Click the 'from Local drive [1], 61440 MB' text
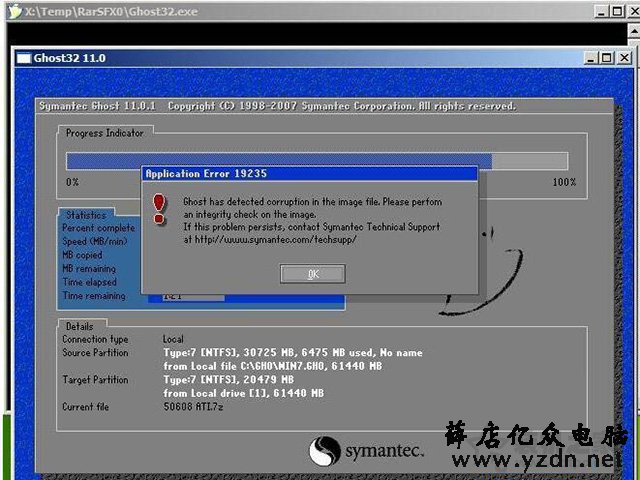The image size is (640, 480). click(x=244, y=393)
